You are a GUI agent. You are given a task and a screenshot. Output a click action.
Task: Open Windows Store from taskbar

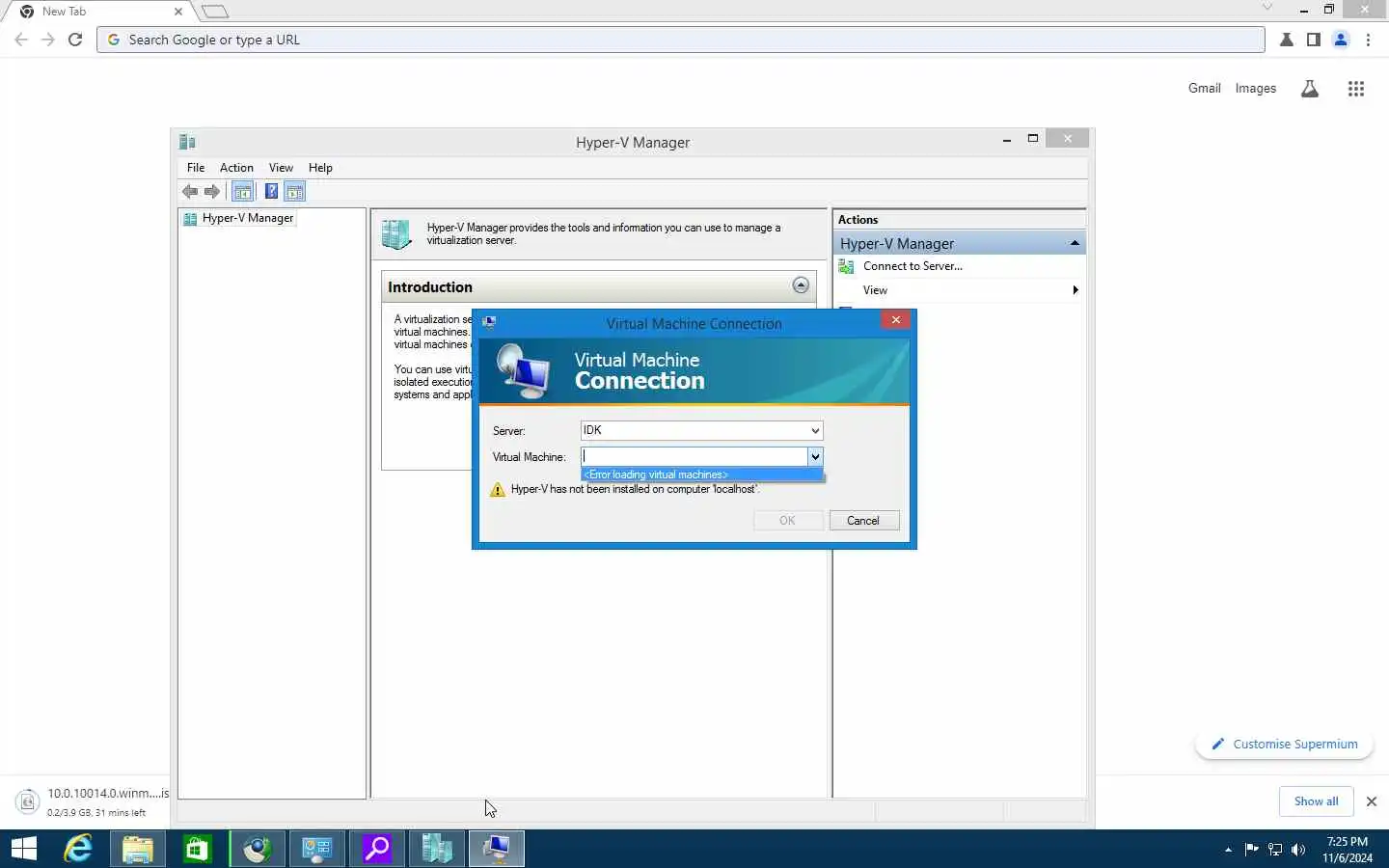point(198,849)
